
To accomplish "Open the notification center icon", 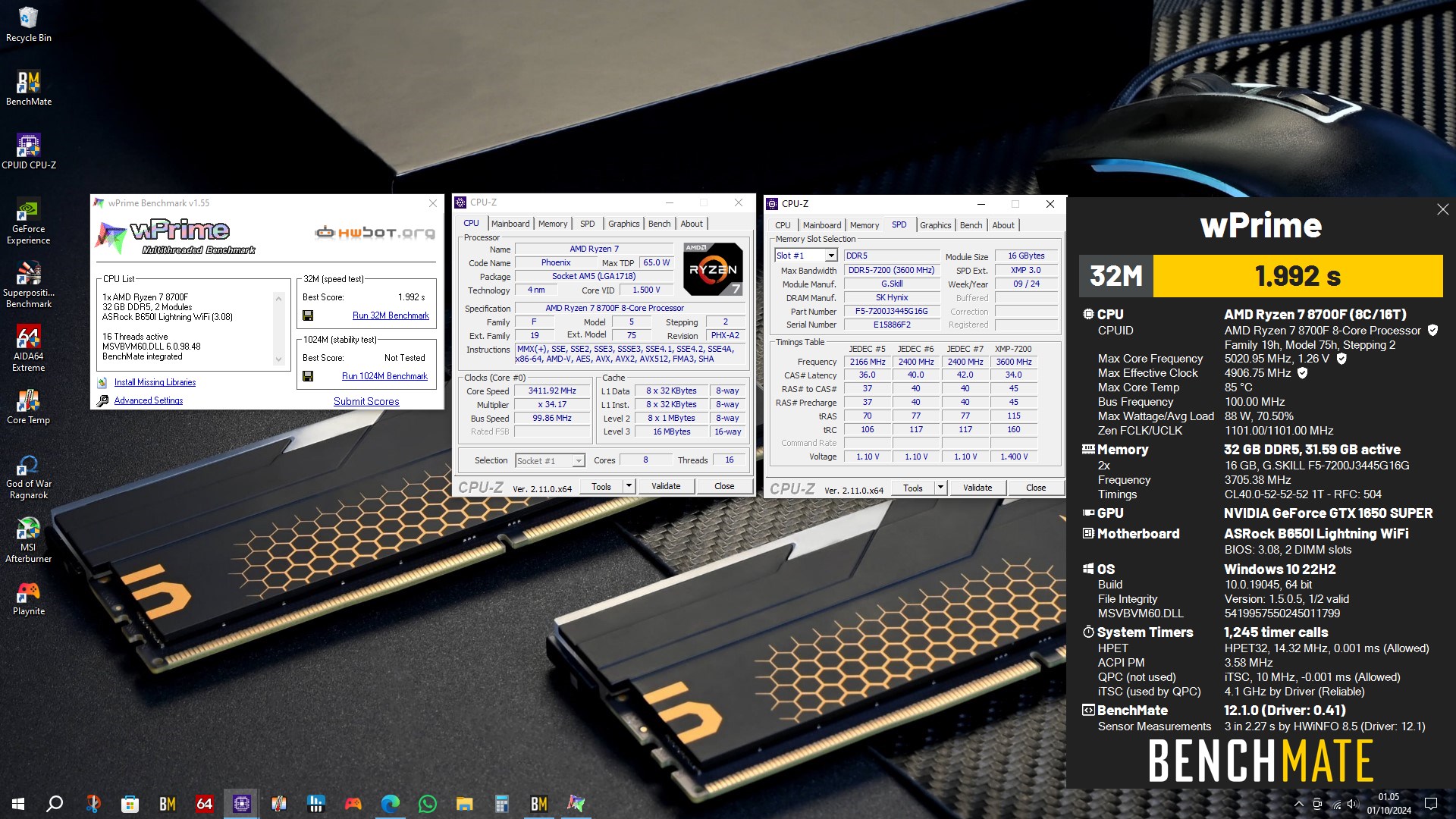I will coord(1431,804).
